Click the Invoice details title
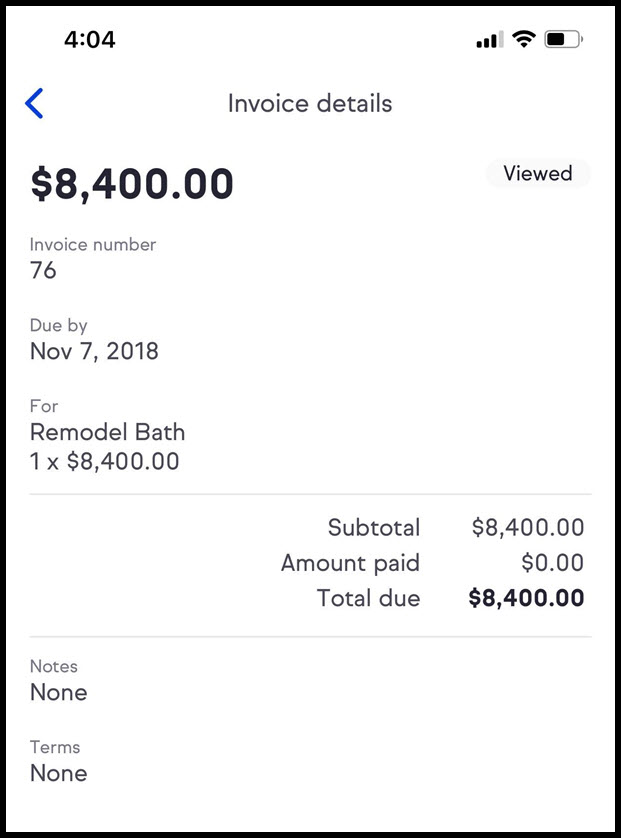Viewport: 621px width, 838px height. point(310,103)
